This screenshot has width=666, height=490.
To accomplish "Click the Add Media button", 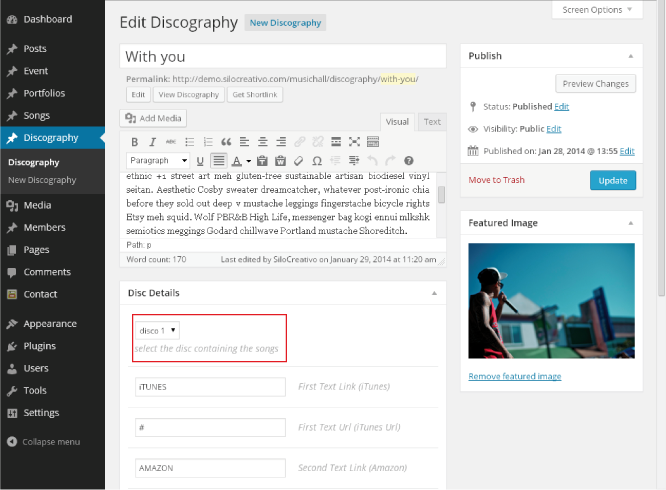I will tap(153, 118).
